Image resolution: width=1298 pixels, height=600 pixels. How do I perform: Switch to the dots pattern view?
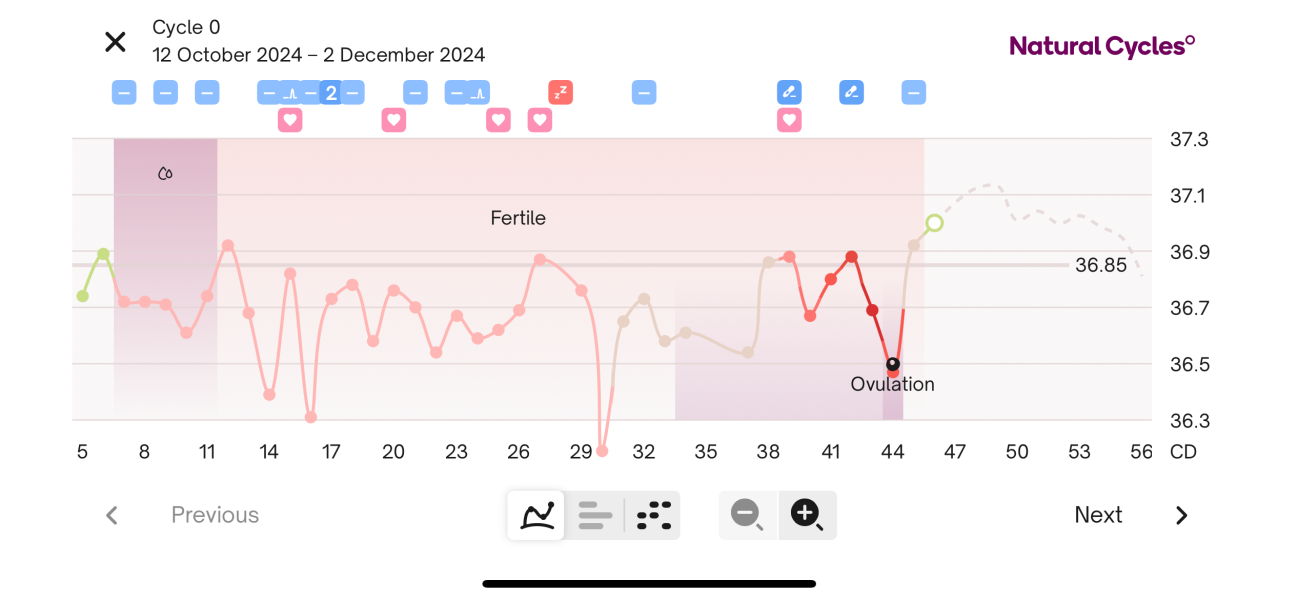click(x=654, y=515)
